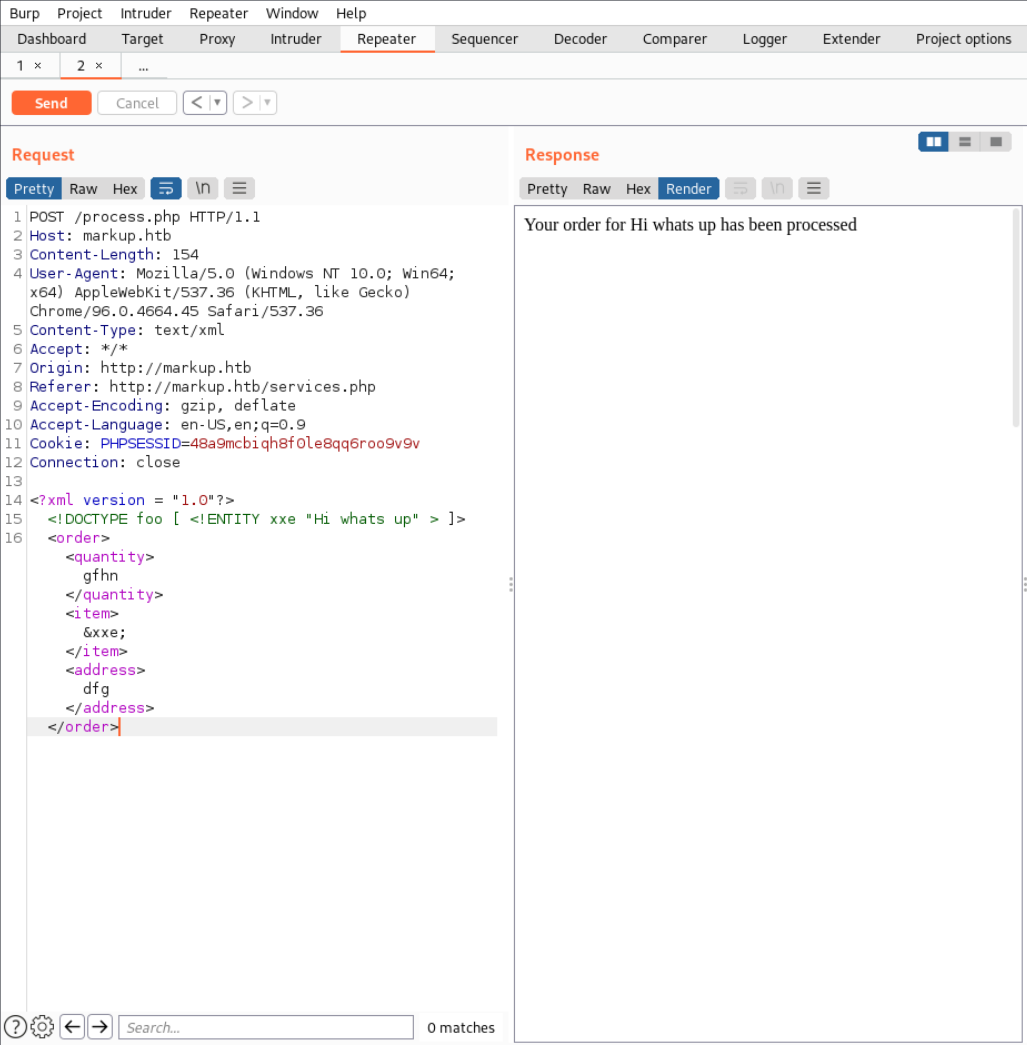The width and height of the screenshot is (1027, 1045).
Task: Toggle non-printable characters in Request editor
Action: (203, 189)
